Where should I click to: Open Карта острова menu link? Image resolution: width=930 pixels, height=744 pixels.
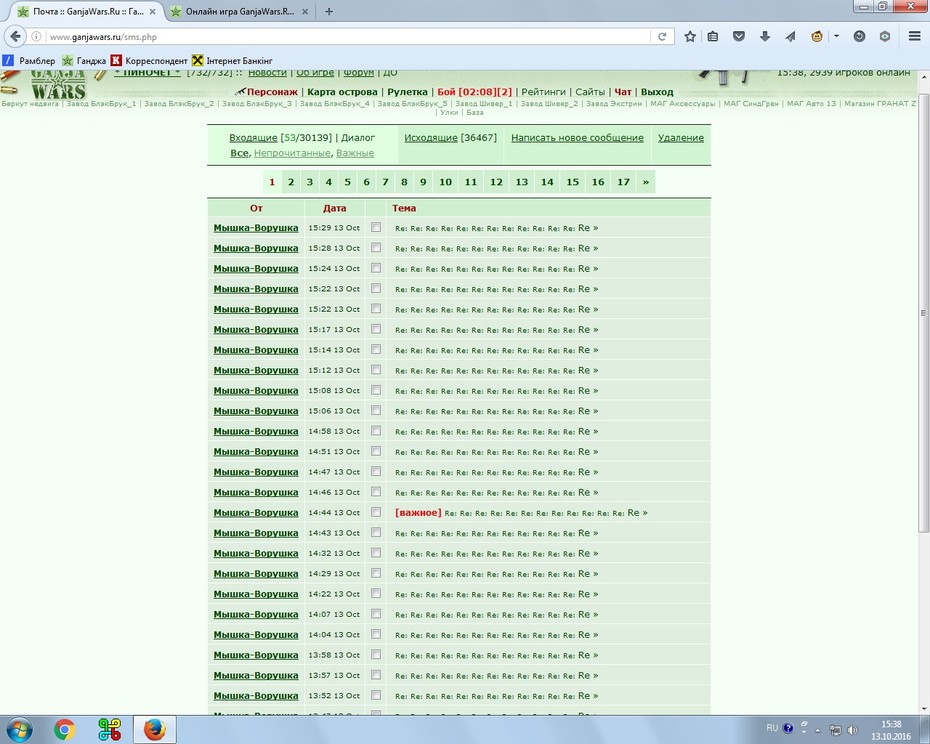coord(342,92)
